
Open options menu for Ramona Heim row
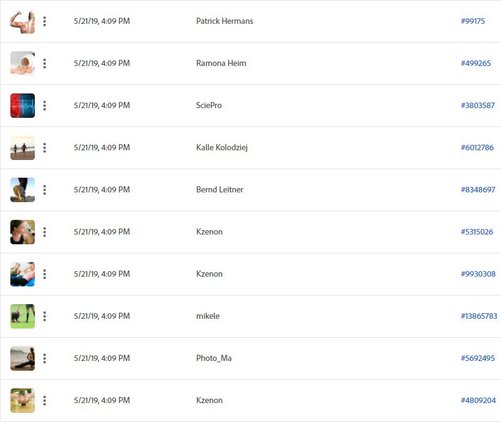pyautogui.click(x=45, y=63)
